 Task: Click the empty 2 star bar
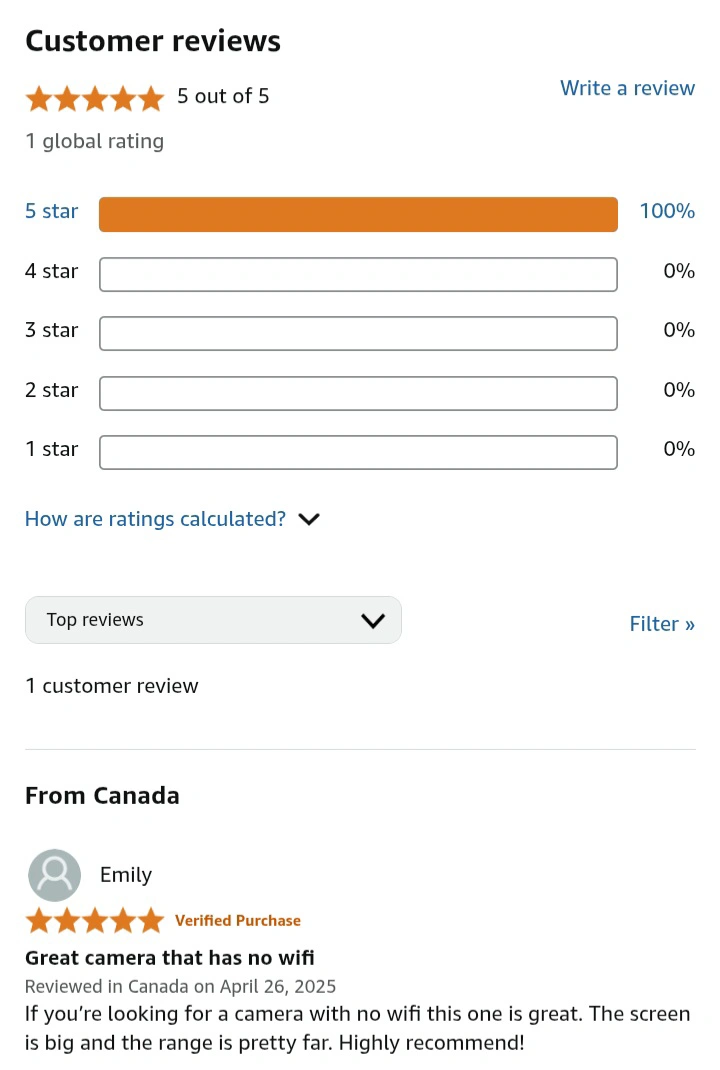tap(358, 393)
